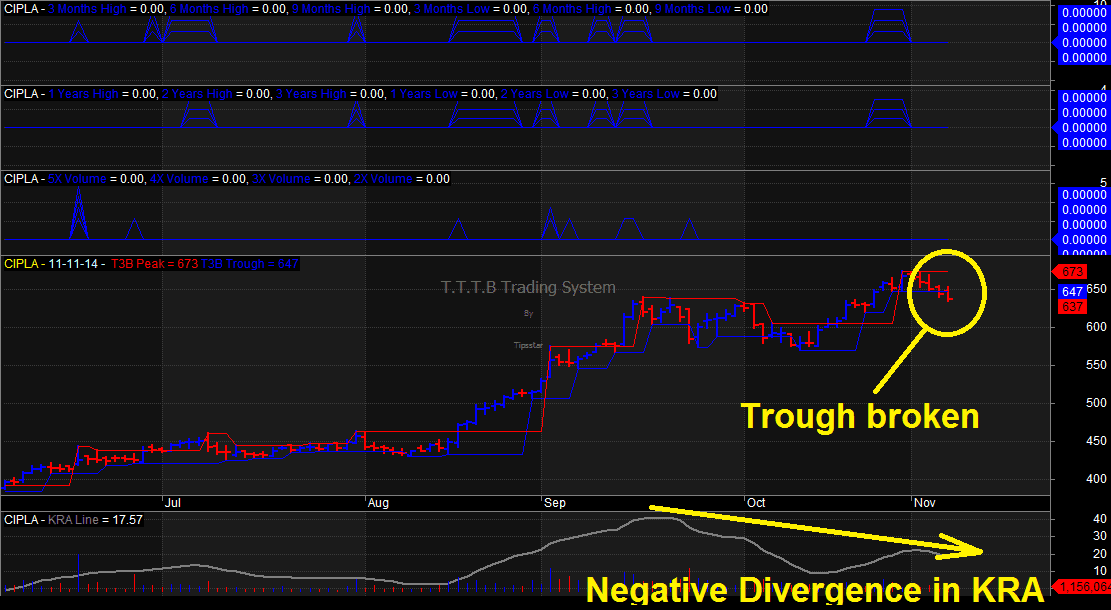This screenshot has height=610, width=1111.
Task: Click the "Nov" label on the date axis
Action: (x=925, y=503)
